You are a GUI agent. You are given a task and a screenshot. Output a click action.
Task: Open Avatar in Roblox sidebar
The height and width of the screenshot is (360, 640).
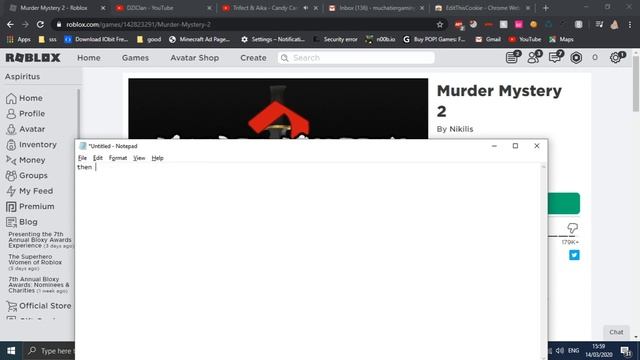25,129
